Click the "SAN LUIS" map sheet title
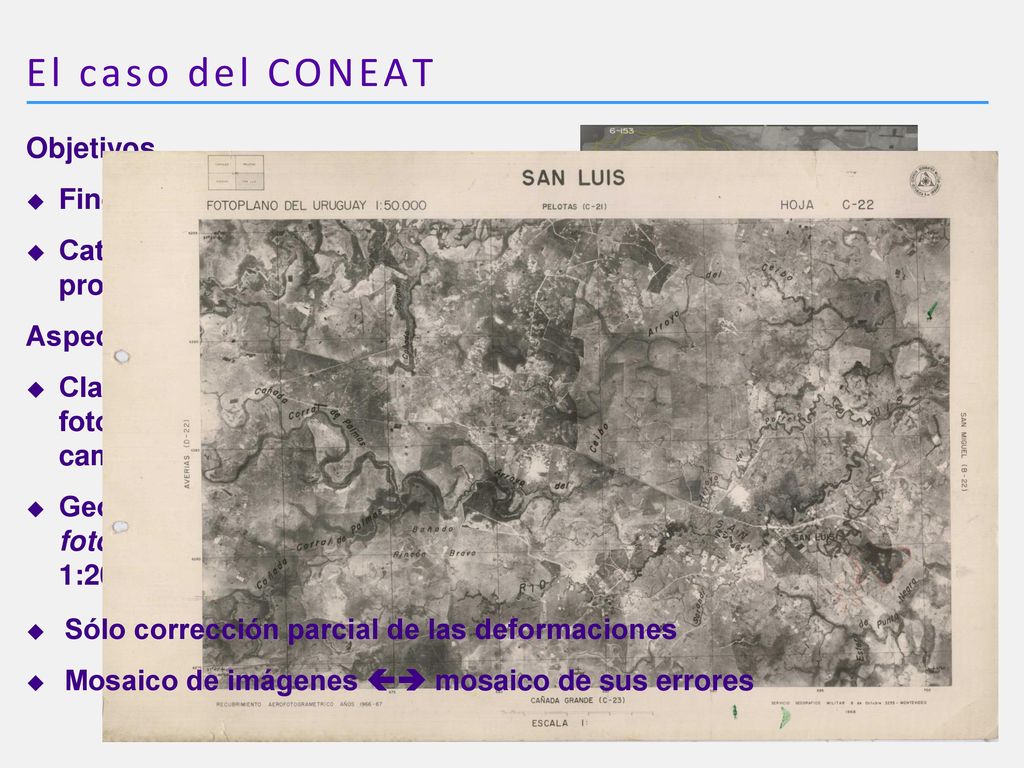 point(573,178)
